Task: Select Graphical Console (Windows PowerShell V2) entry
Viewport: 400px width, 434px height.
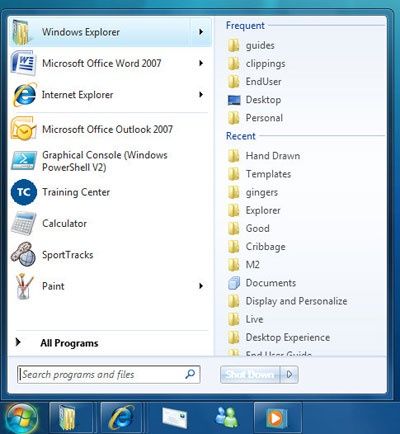Action: pyautogui.click(x=110, y=161)
